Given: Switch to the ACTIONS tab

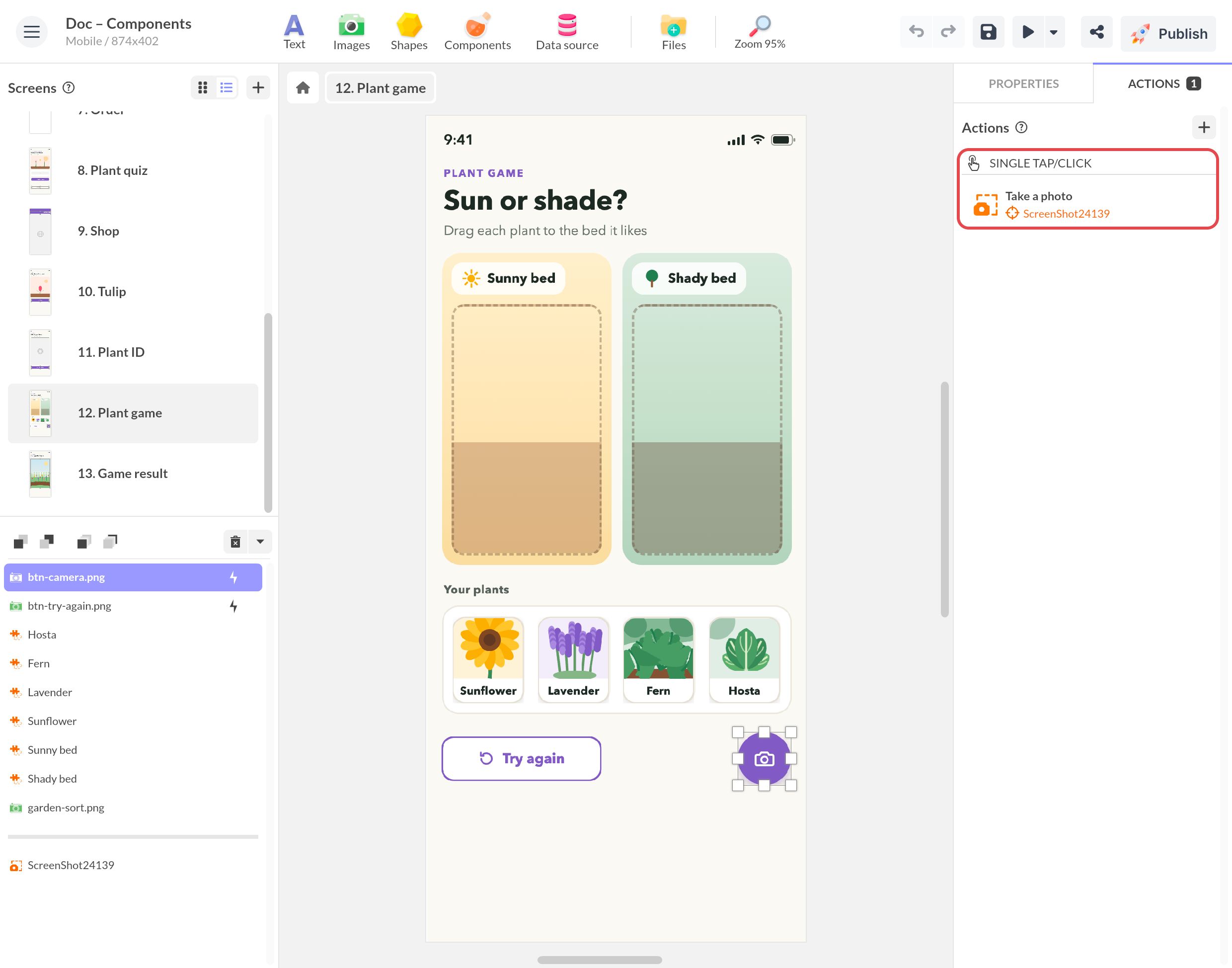Looking at the screenshot, I should pos(1163,83).
